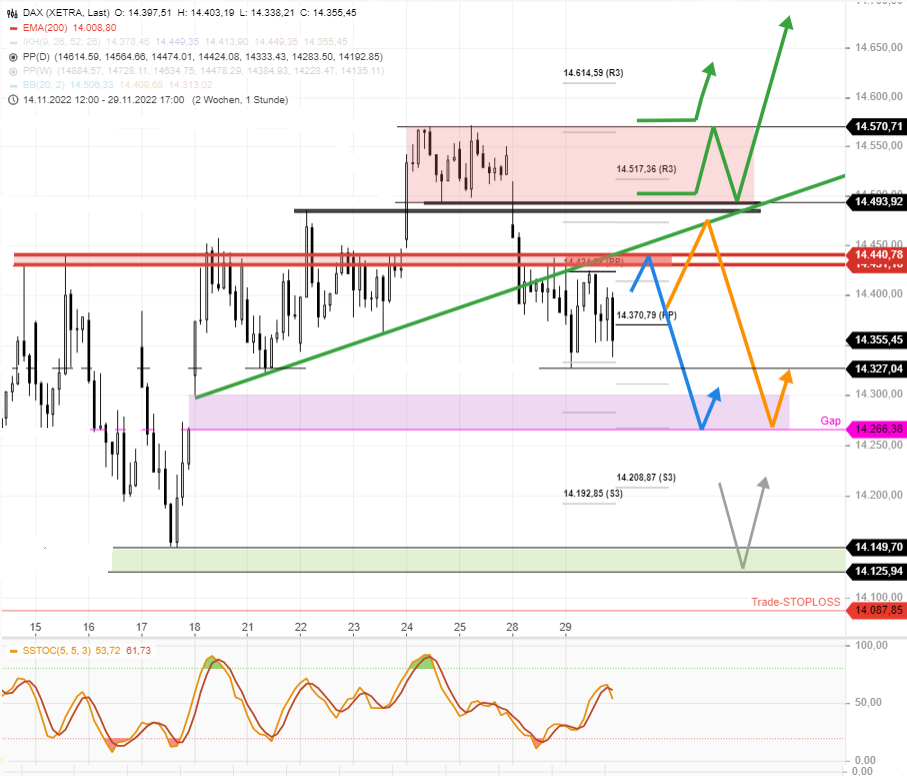Screen dimensions: 907x776
Task: Click the SSTOC(5, 5, 3) indicator label
Action: coord(52,650)
